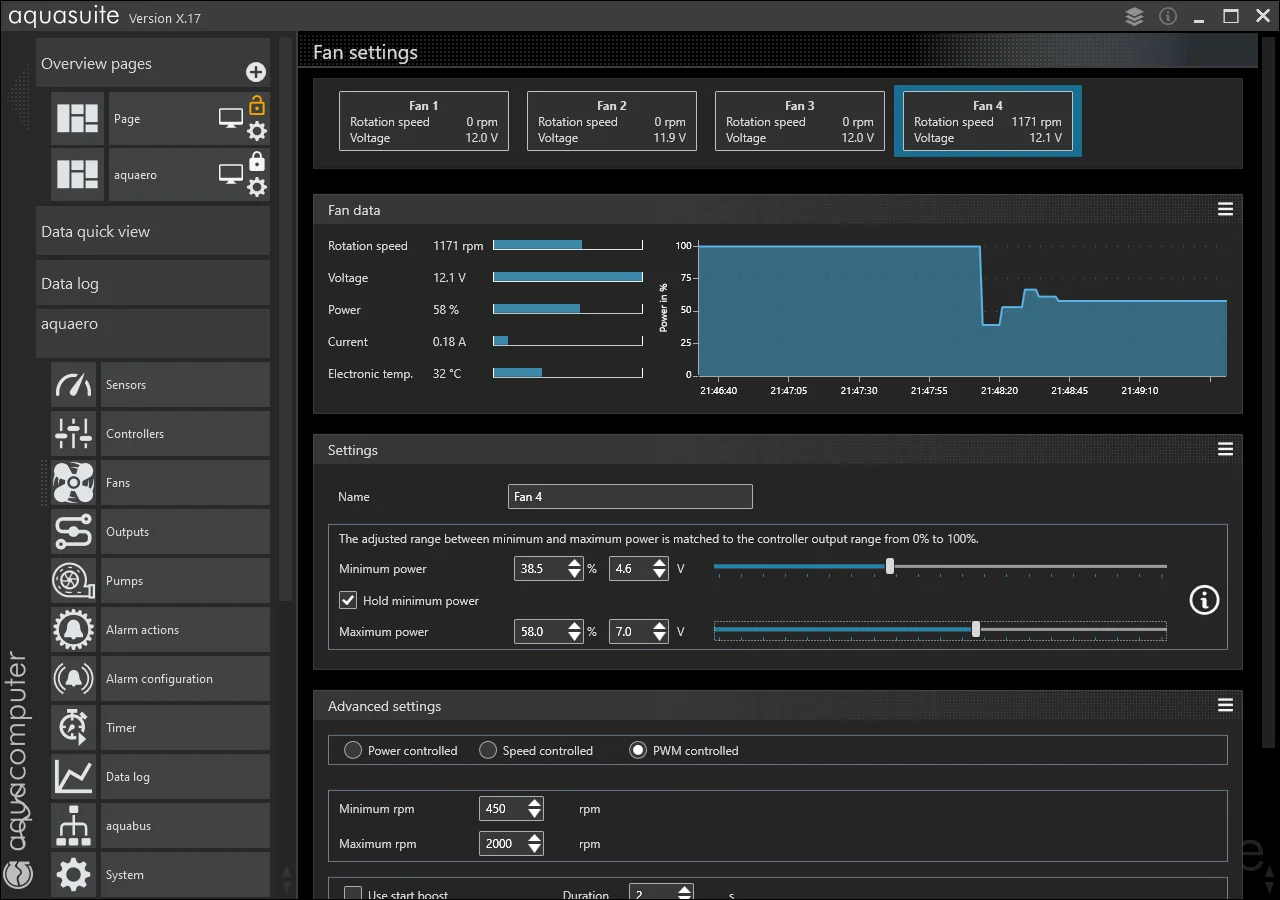This screenshot has height=900, width=1280.
Task: Open the aquabus network icon
Action: [x=74, y=826]
